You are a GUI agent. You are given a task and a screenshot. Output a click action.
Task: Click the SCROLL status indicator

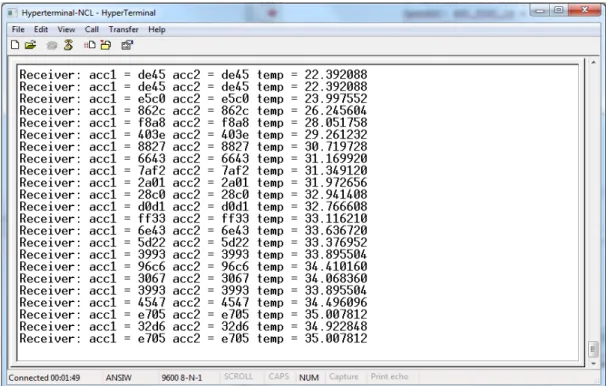[238, 376]
